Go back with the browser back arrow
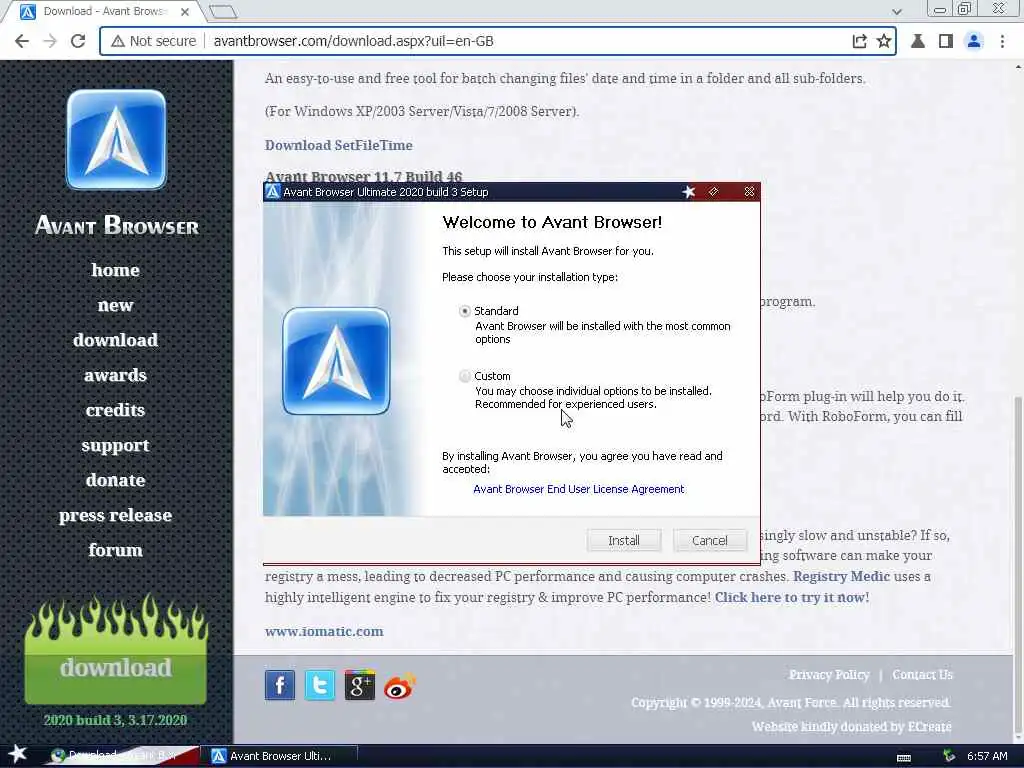 coord(22,41)
